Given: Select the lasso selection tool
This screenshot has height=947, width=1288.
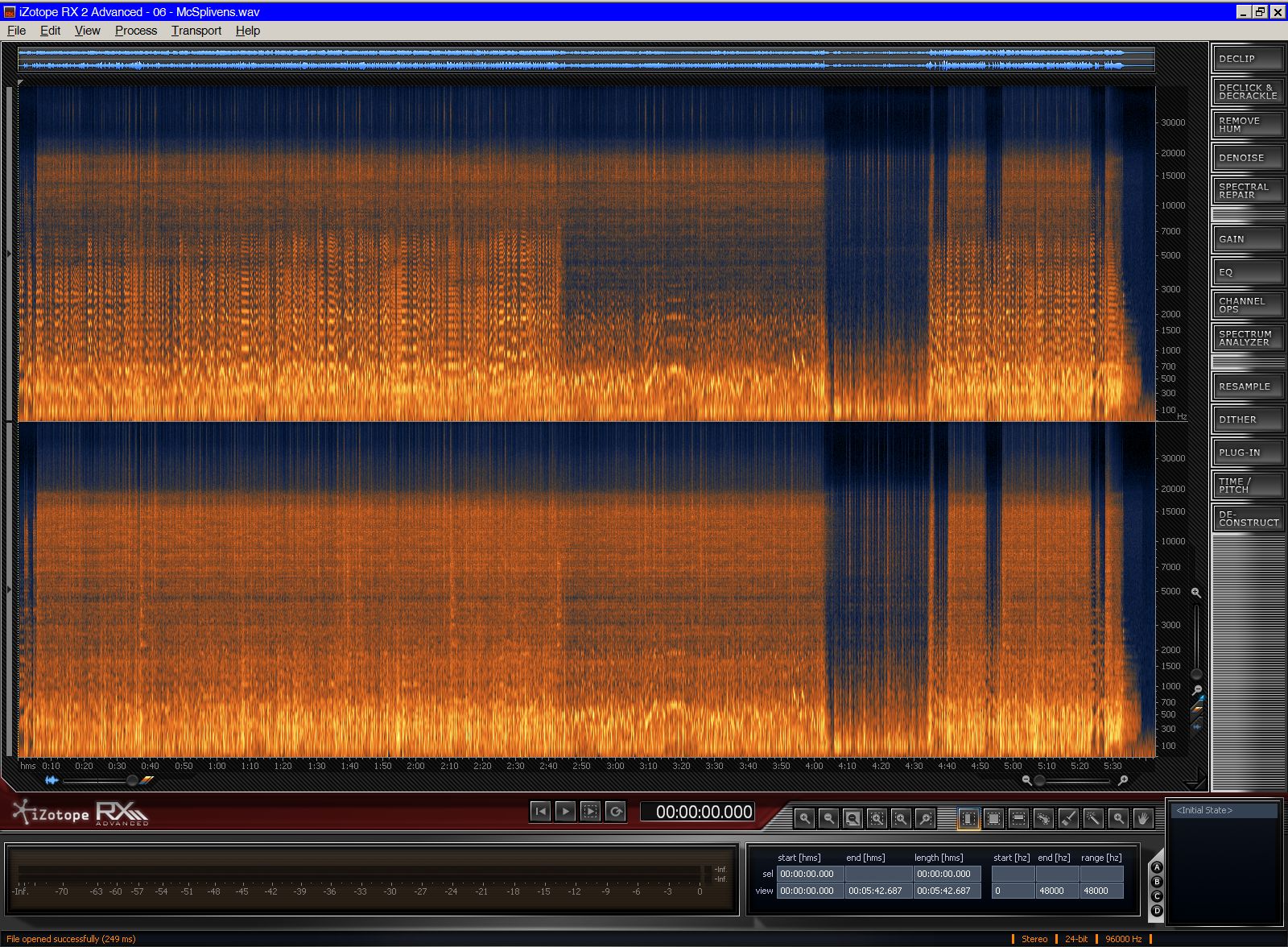Looking at the screenshot, I should 1043,819.
